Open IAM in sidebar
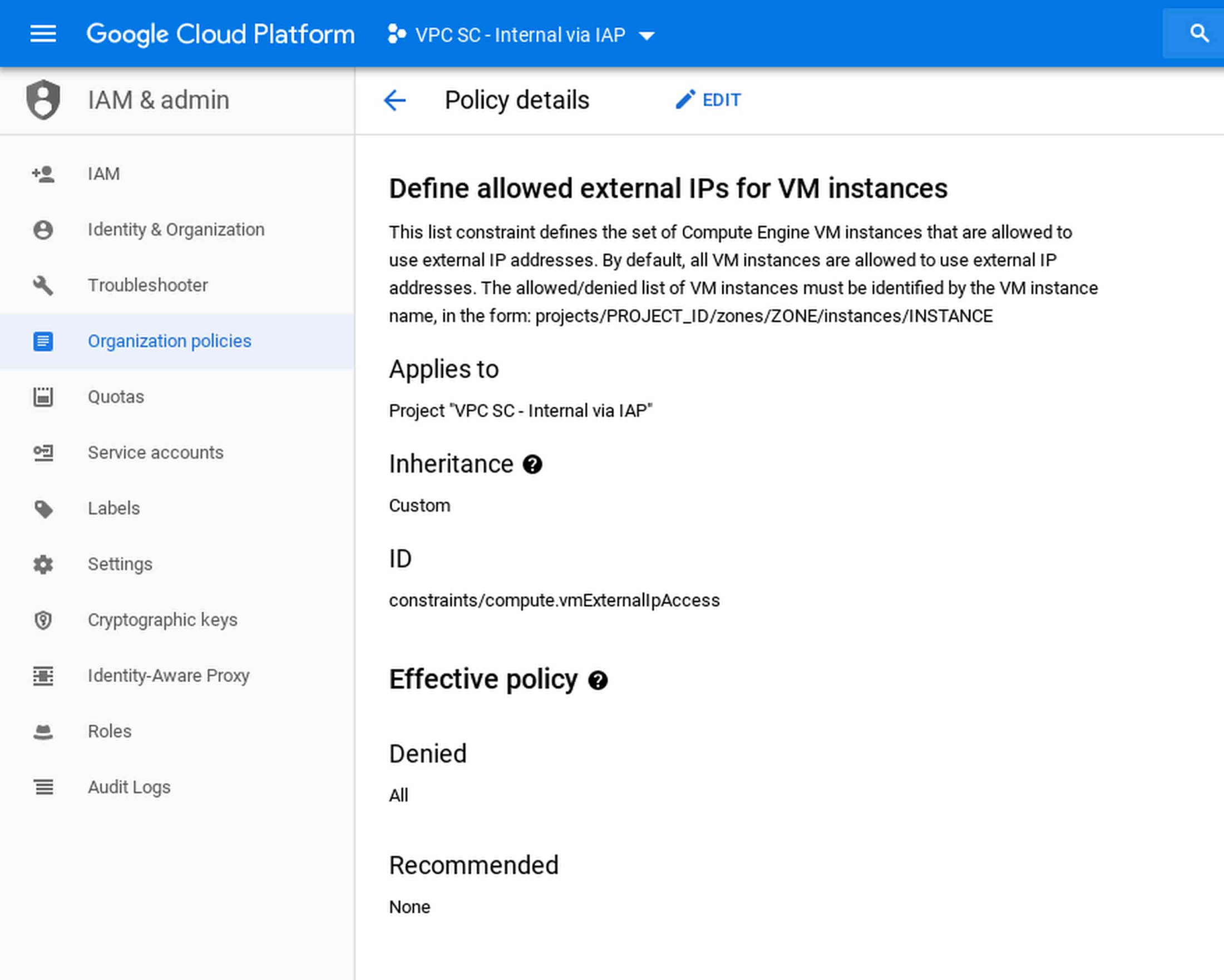The width and height of the screenshot is (1224, 980). [177, 174]
